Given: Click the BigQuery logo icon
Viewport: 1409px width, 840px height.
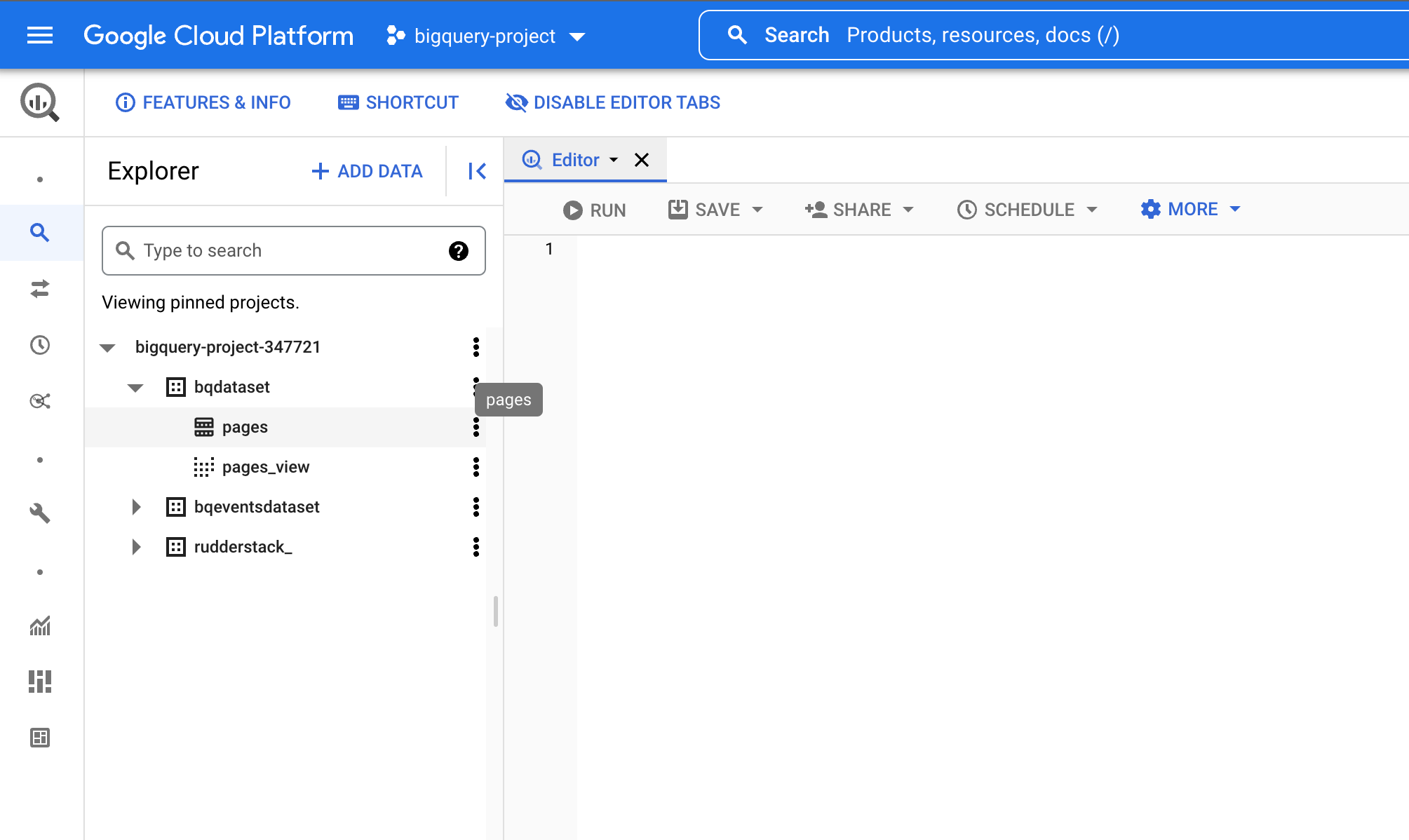Looking at the screenshot, I should pyautogui.click(x=40, y=102).
